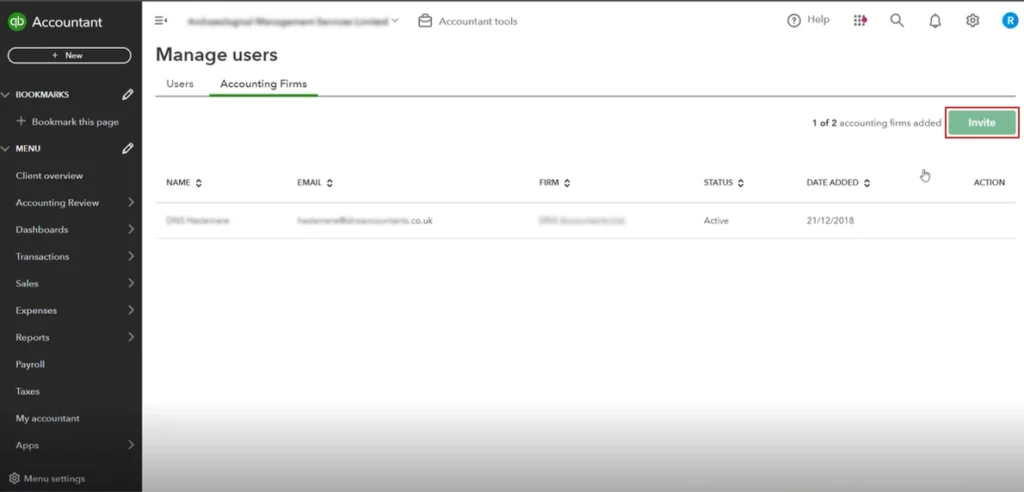Open the apps grid icon

pos(860,21)
